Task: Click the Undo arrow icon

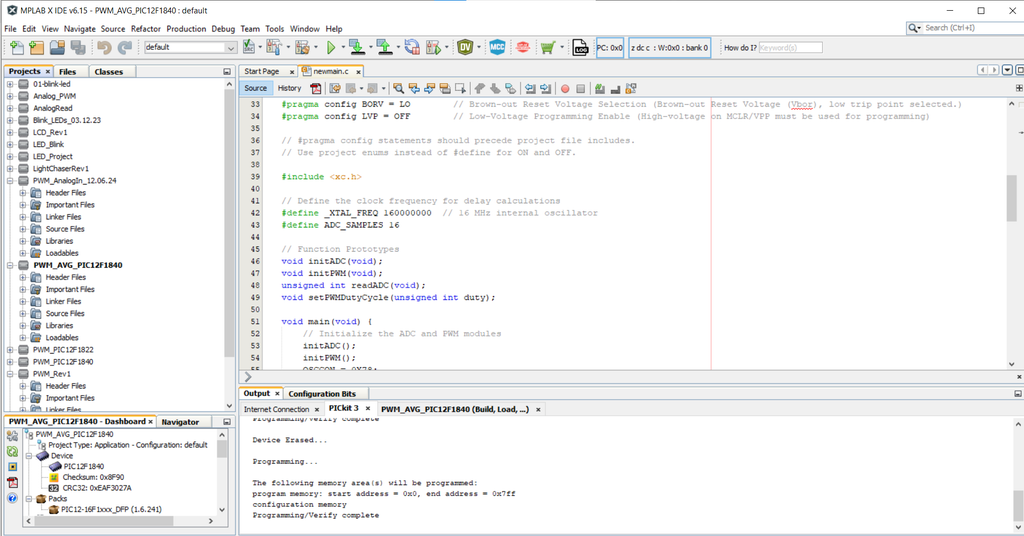Action: click(x=104, y=47)
